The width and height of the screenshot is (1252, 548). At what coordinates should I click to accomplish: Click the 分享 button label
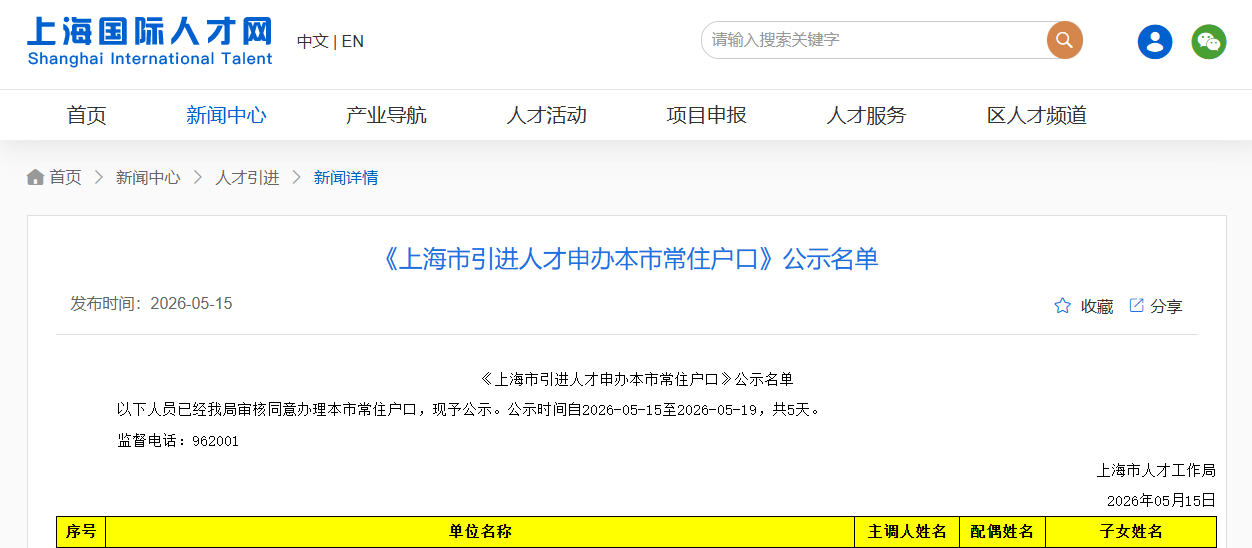click(1166, 307)
